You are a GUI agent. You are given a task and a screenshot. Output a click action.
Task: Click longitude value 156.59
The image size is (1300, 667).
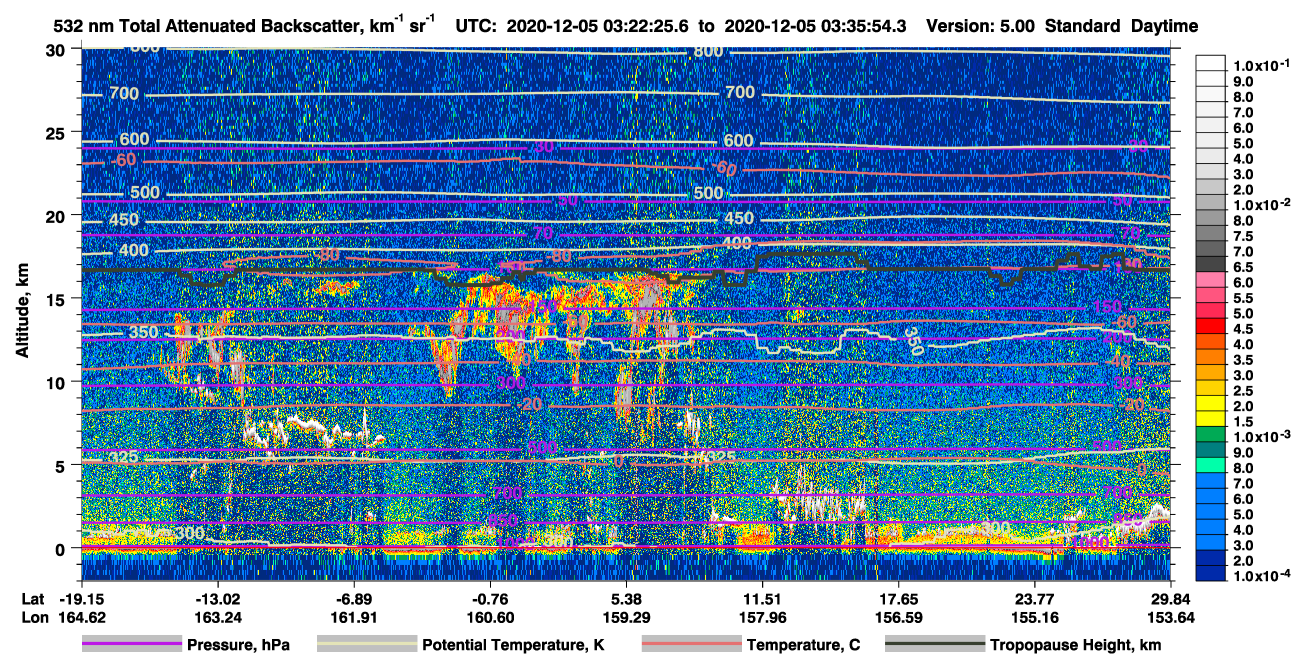[x=898, y=617]
